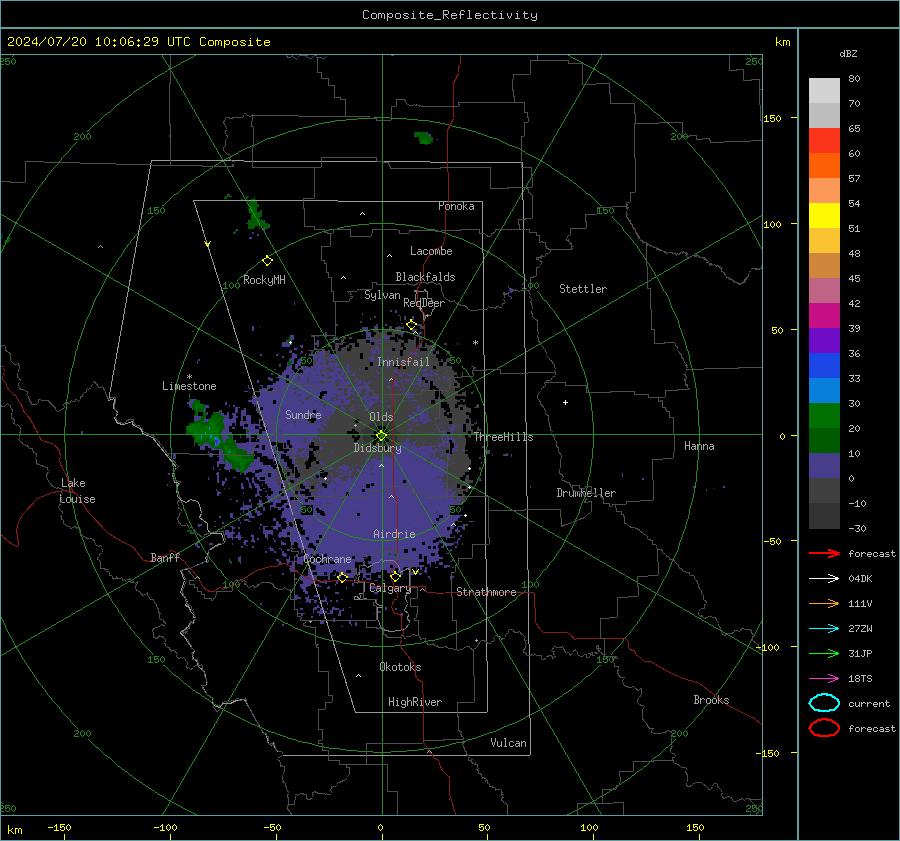The width and height of the screenshot is (900, 841).
Task: Click the Ponoka town label
Action: (x=456, y=206)
